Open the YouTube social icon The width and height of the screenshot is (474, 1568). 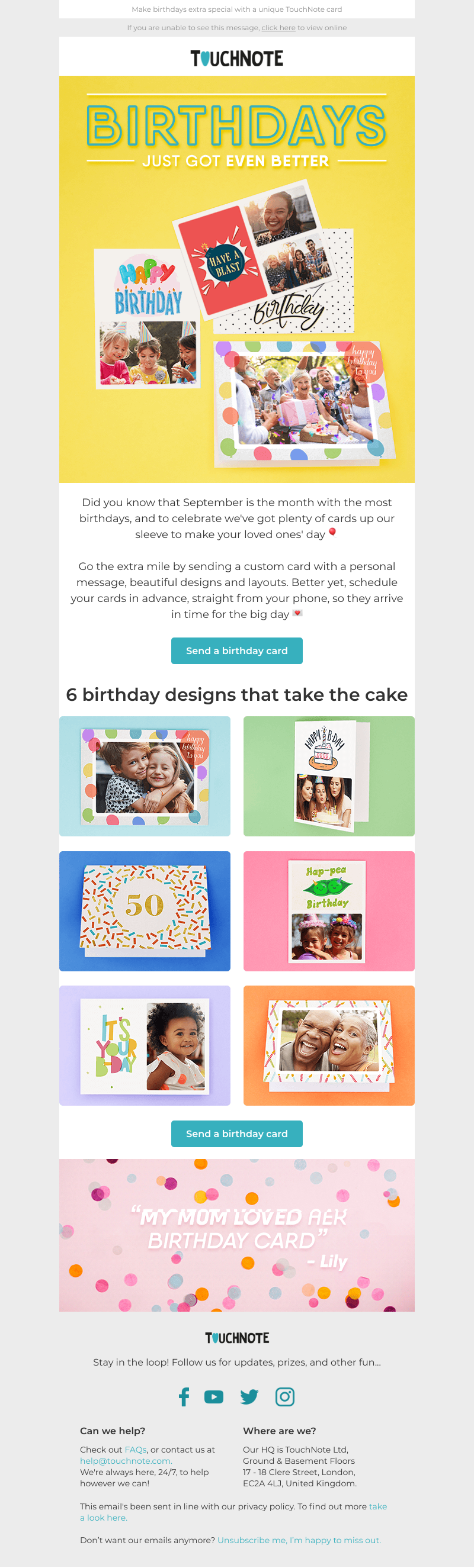point(214,1397)
